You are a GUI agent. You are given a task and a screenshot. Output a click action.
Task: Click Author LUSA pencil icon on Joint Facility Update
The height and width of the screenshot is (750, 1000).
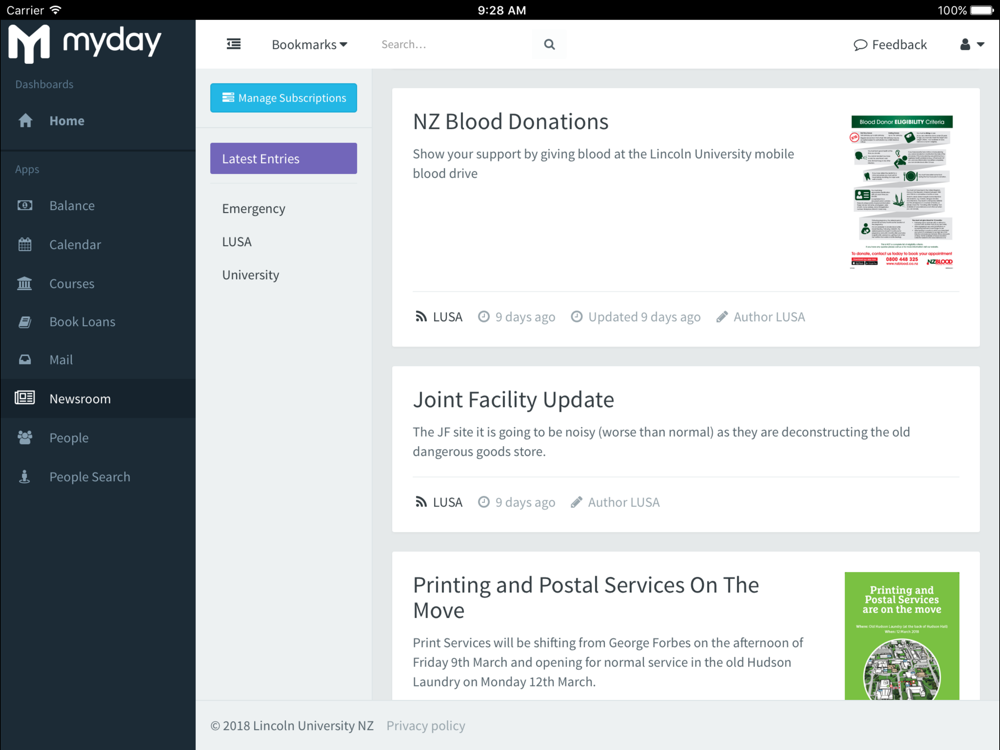click(577, 502)
